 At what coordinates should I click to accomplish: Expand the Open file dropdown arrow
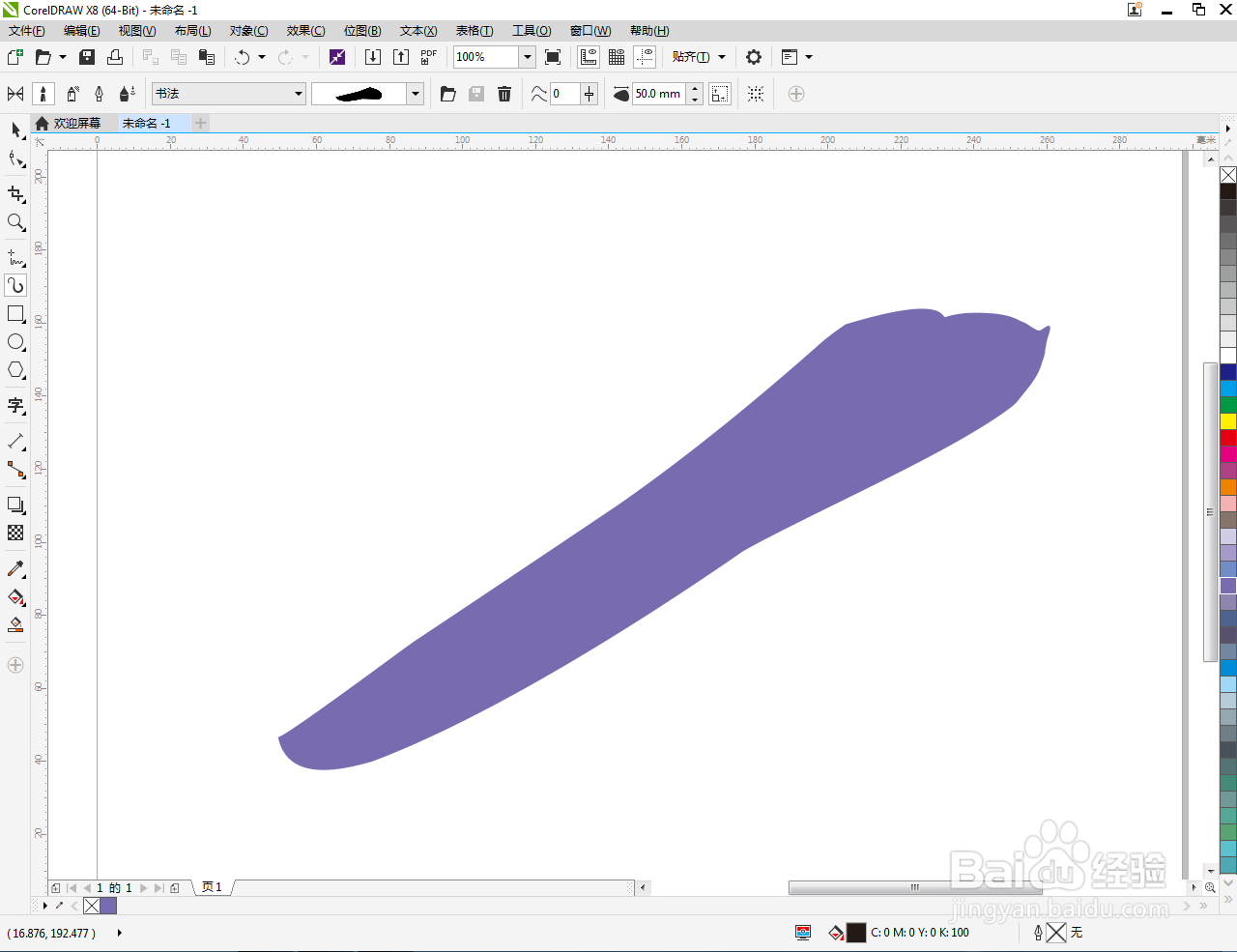click(x=63, y=57)
